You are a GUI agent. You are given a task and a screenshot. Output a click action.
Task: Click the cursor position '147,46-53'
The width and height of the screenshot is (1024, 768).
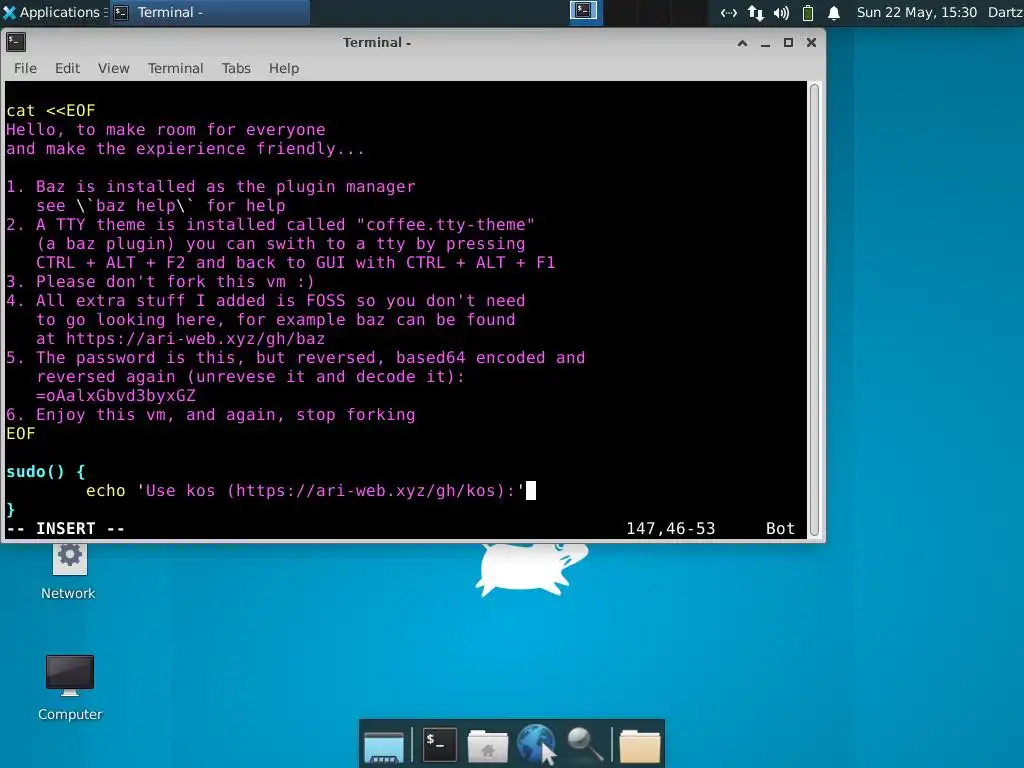click(x=671, y=528)
